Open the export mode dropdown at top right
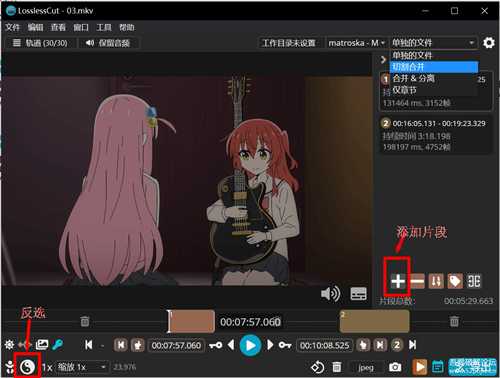Screen dimensions: 500x378 (433, 43)
